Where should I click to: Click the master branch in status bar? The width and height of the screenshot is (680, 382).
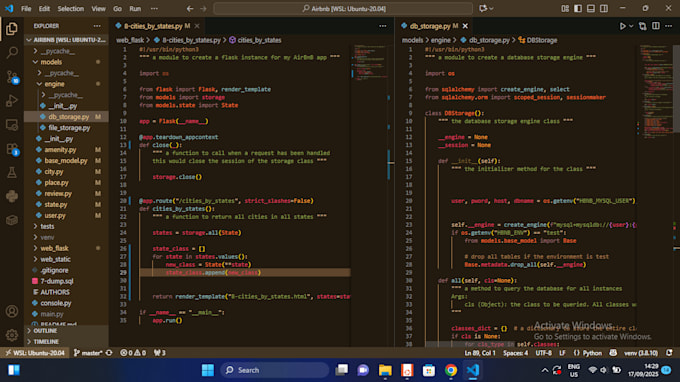(x=88, y=353)
